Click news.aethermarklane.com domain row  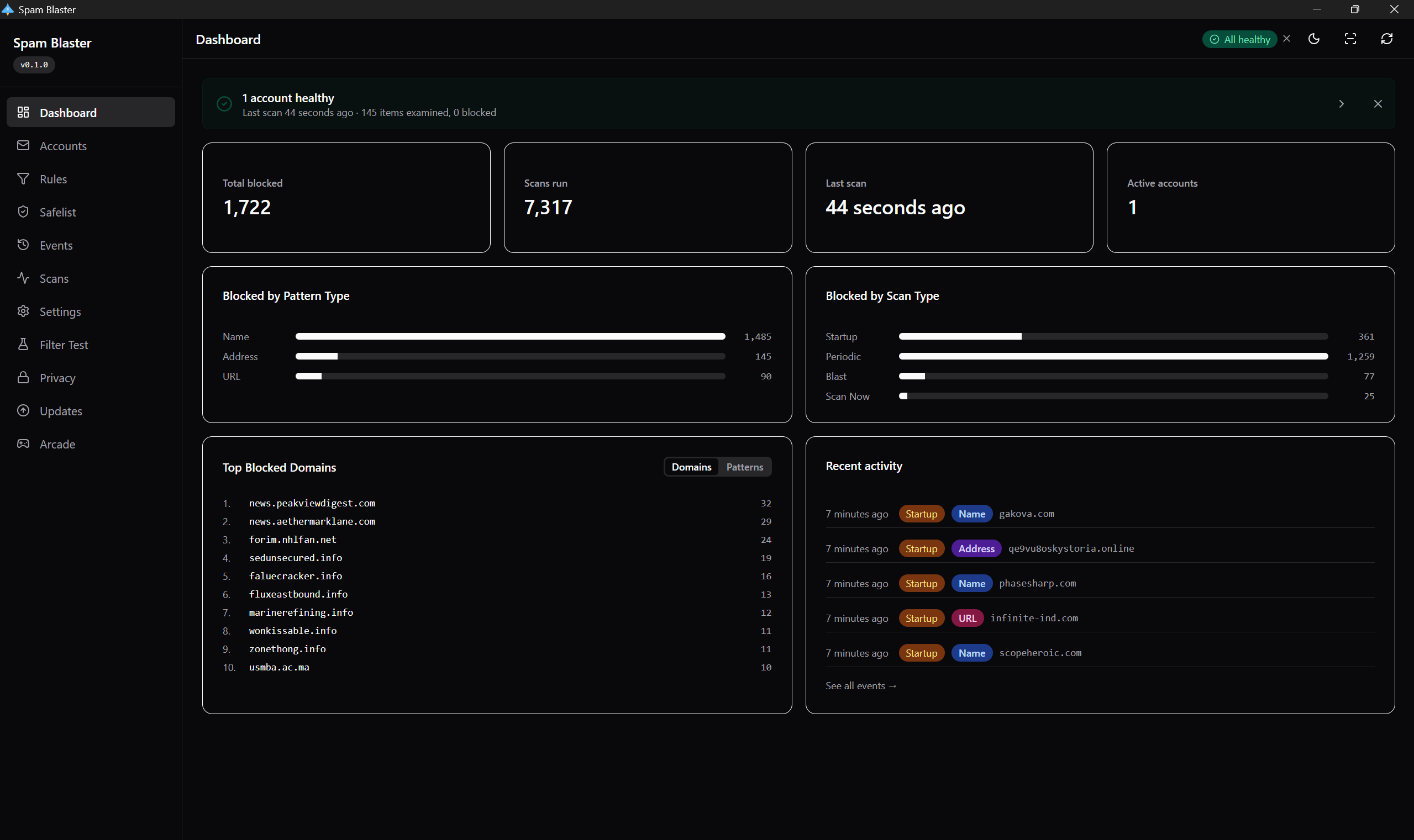click(x=497, y=521)
